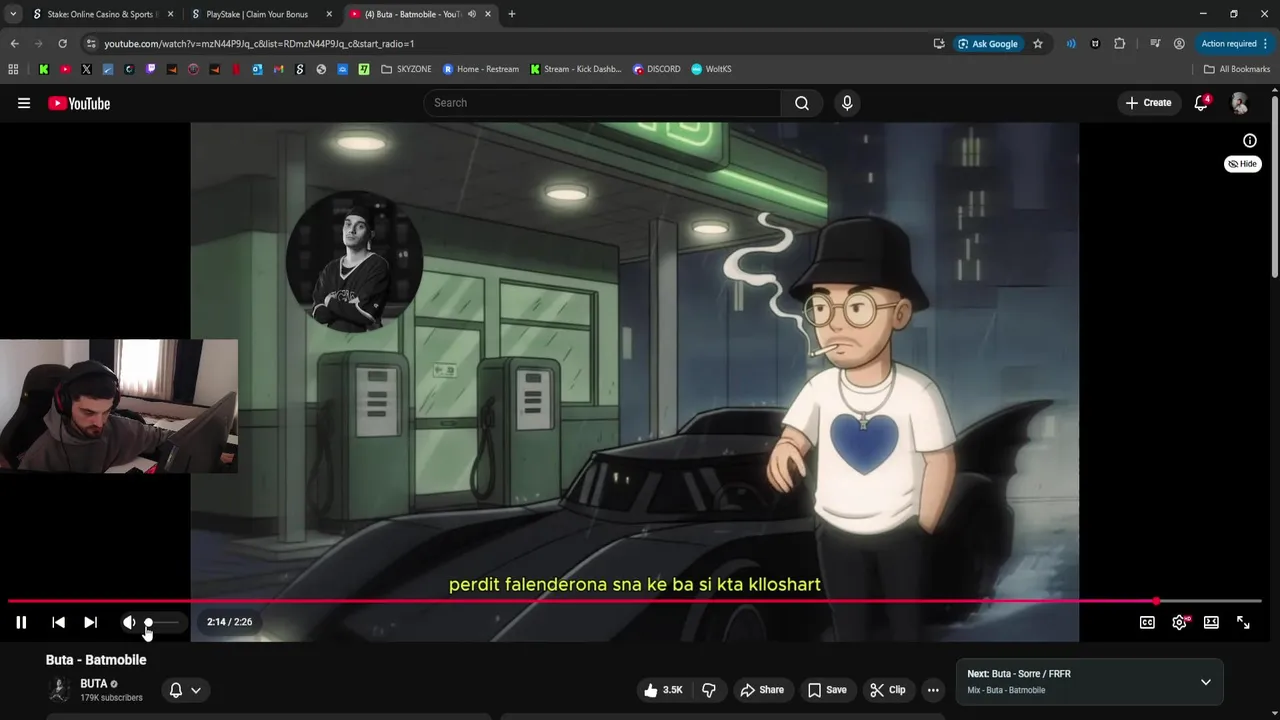Dislike the video
Image resolution: width=1280 pixels, height=720 pixels.
point(709,690)
